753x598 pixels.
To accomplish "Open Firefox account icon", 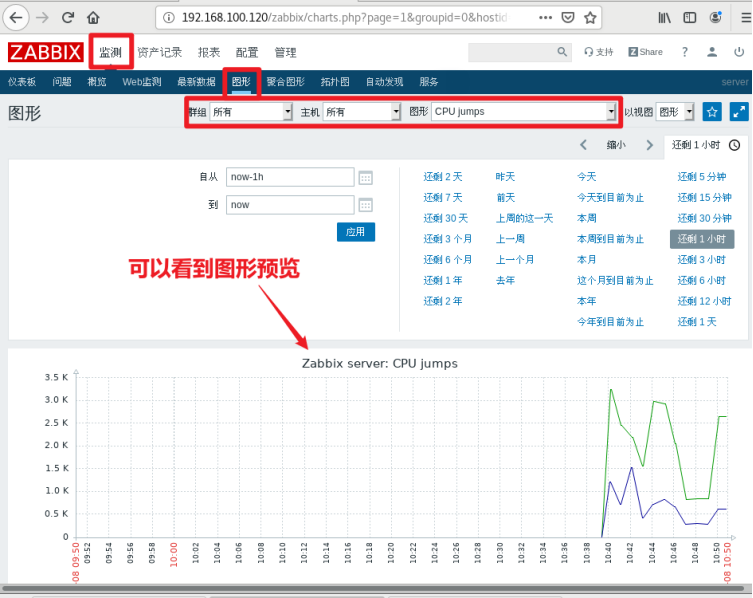I will pyautogui.click(x=716, y=18).
